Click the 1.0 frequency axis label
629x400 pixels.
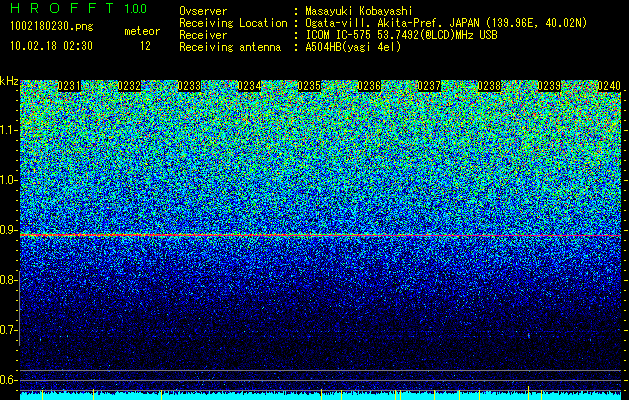pos(9,181)
